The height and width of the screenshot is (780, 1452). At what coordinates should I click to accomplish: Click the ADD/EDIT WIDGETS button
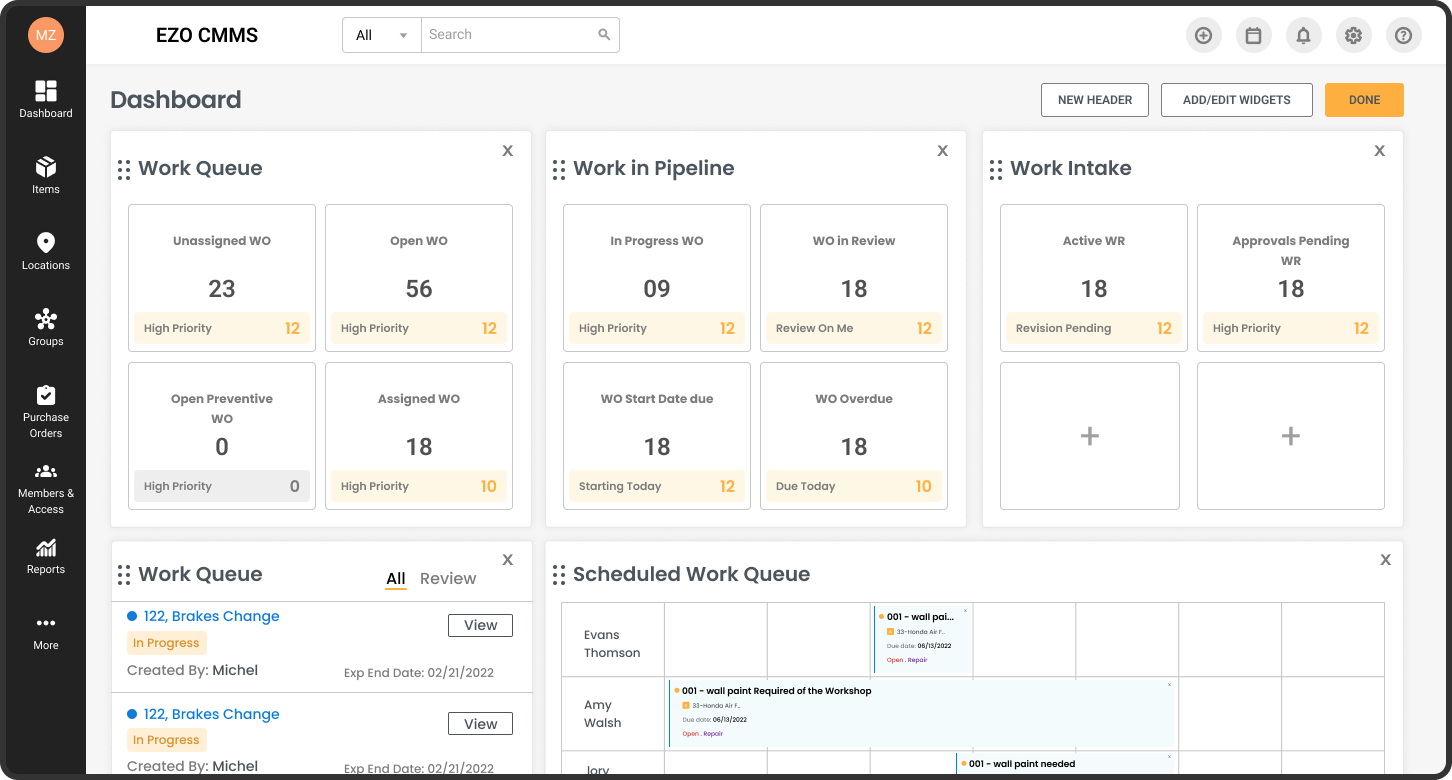[1236, 100]
